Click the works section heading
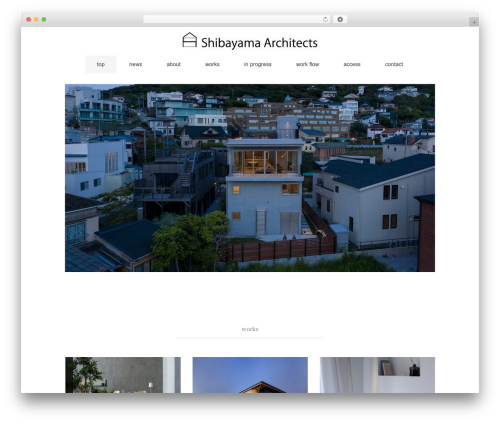 [250, 329]
